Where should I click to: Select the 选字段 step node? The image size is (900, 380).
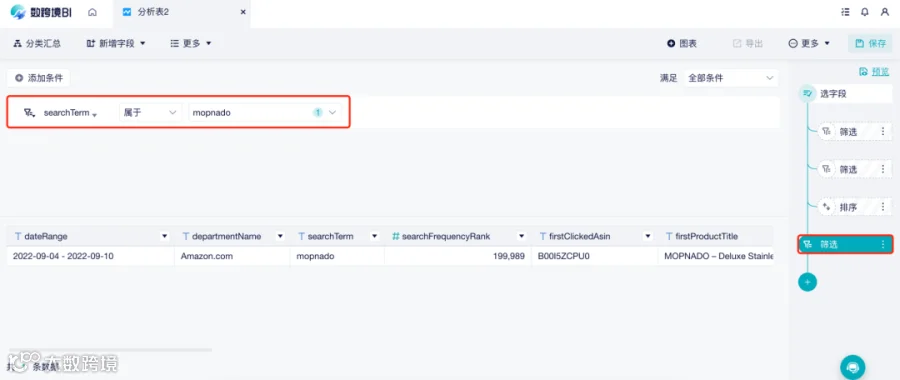coord(847,93)
